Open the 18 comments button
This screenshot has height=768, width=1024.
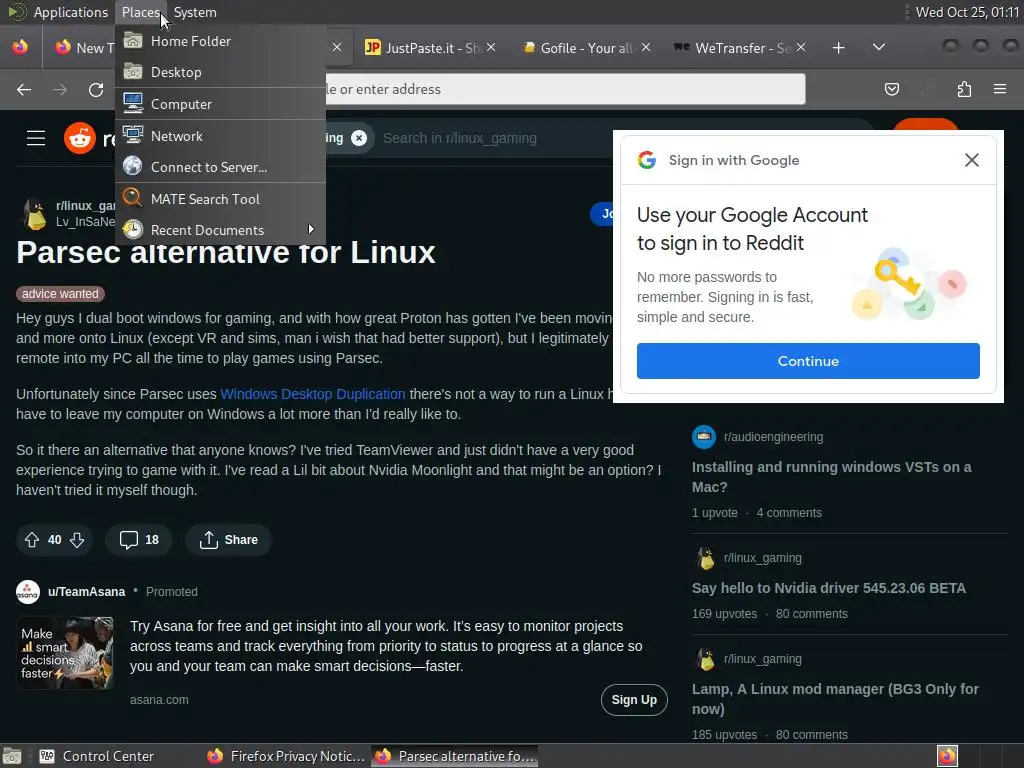point(139,539)
